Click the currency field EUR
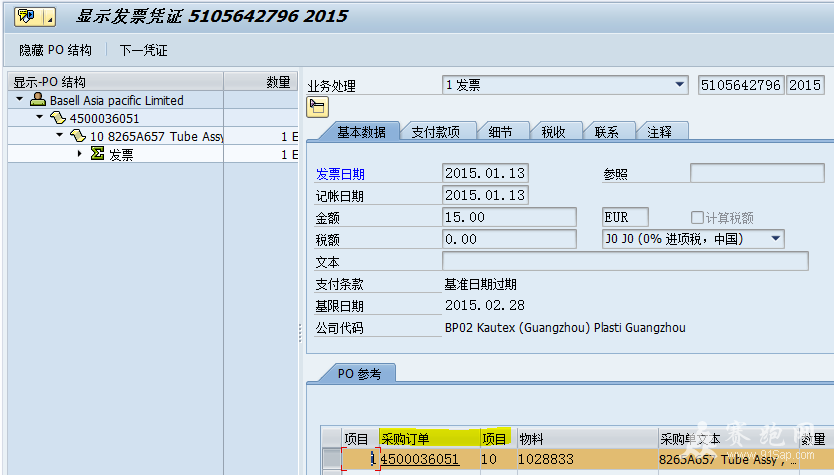 pyautogui.click(x=625, y=217)
